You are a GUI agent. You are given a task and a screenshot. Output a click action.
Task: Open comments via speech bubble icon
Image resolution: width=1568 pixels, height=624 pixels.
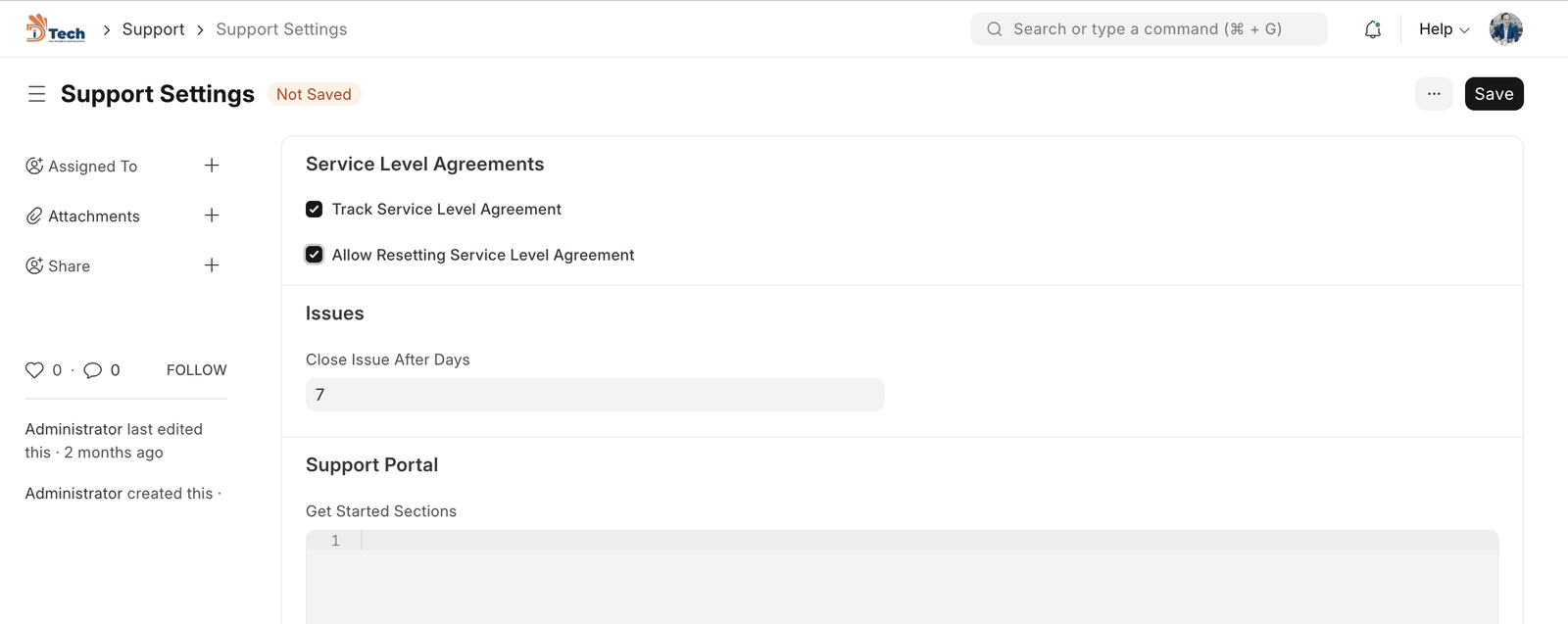(93, 370)
